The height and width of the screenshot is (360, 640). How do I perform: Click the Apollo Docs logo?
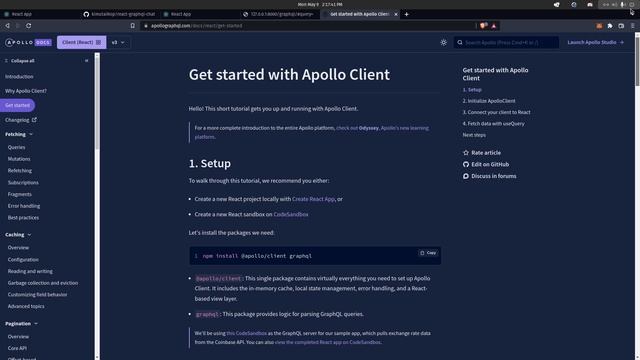click(x=28, y=42)
